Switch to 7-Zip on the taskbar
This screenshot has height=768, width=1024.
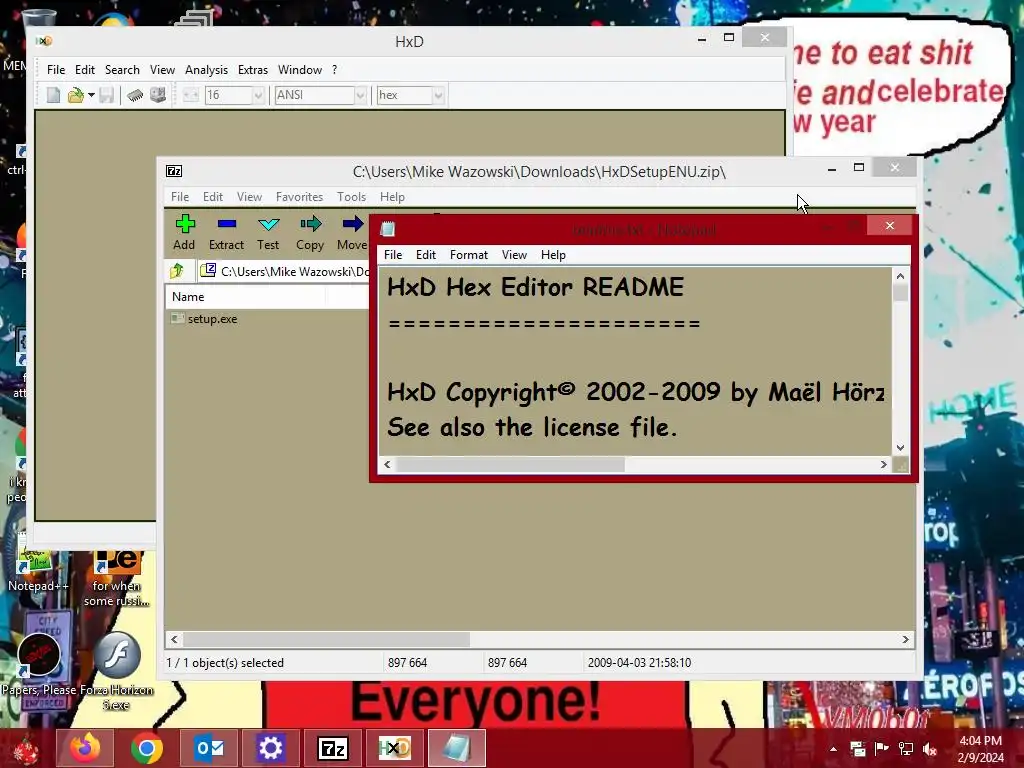pyautogui.click(x=333, y=748)
